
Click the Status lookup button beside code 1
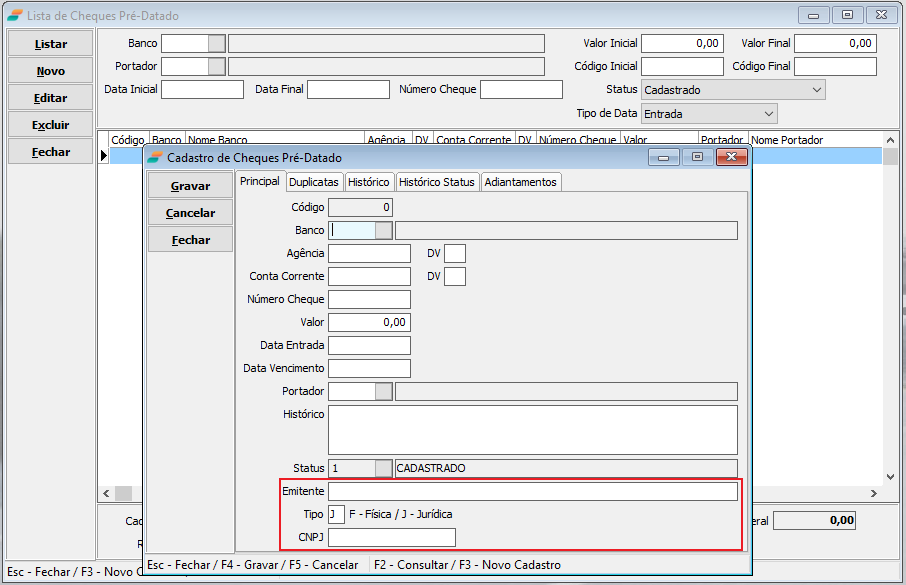point(383,468)
